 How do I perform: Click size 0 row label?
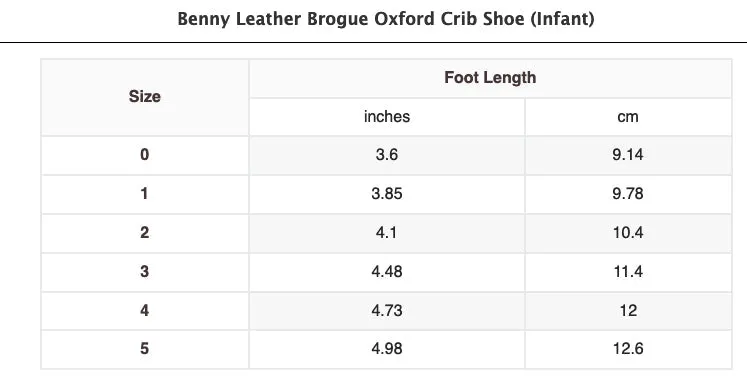pos(145,155)
